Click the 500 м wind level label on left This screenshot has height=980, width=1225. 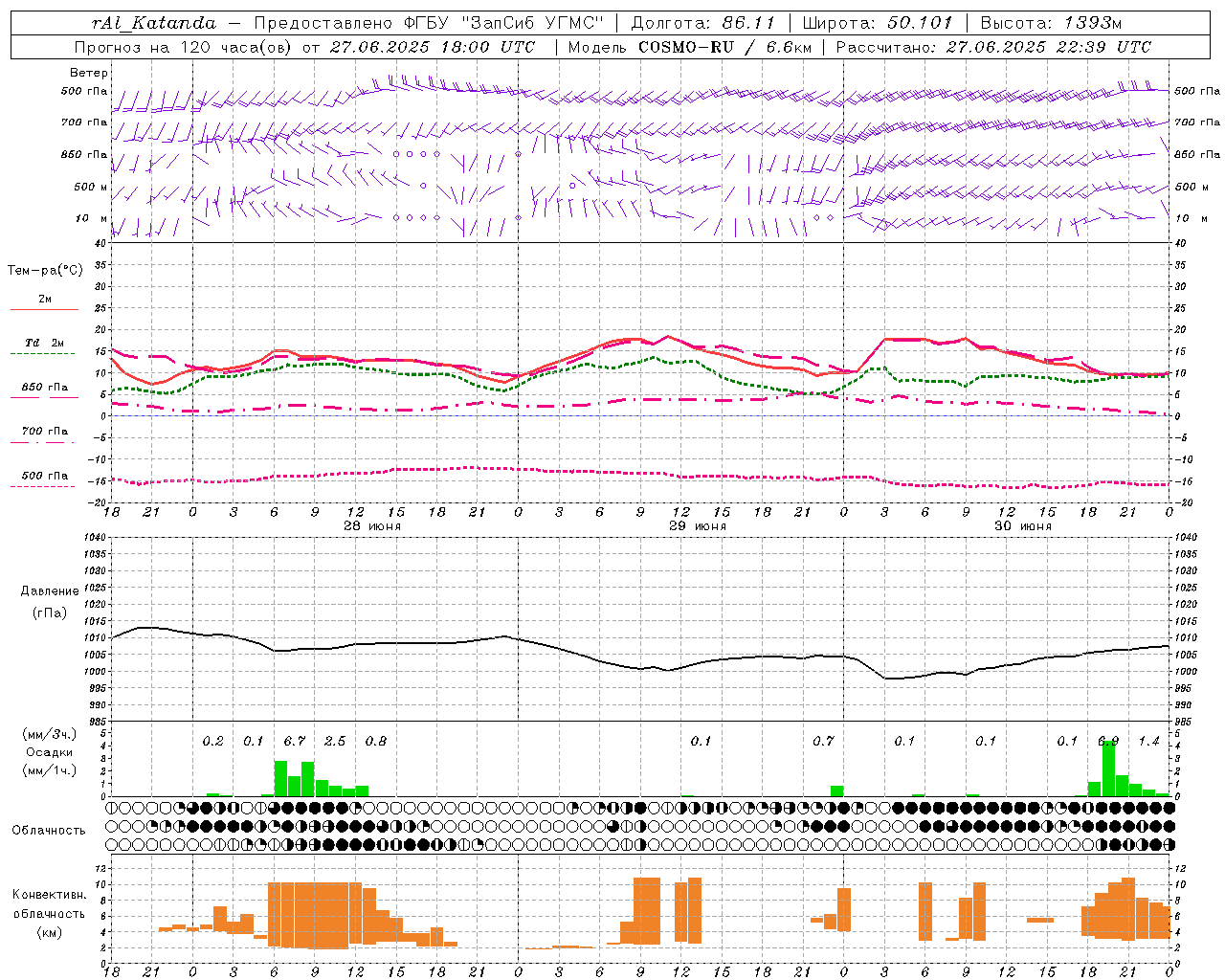click(91, 187)
